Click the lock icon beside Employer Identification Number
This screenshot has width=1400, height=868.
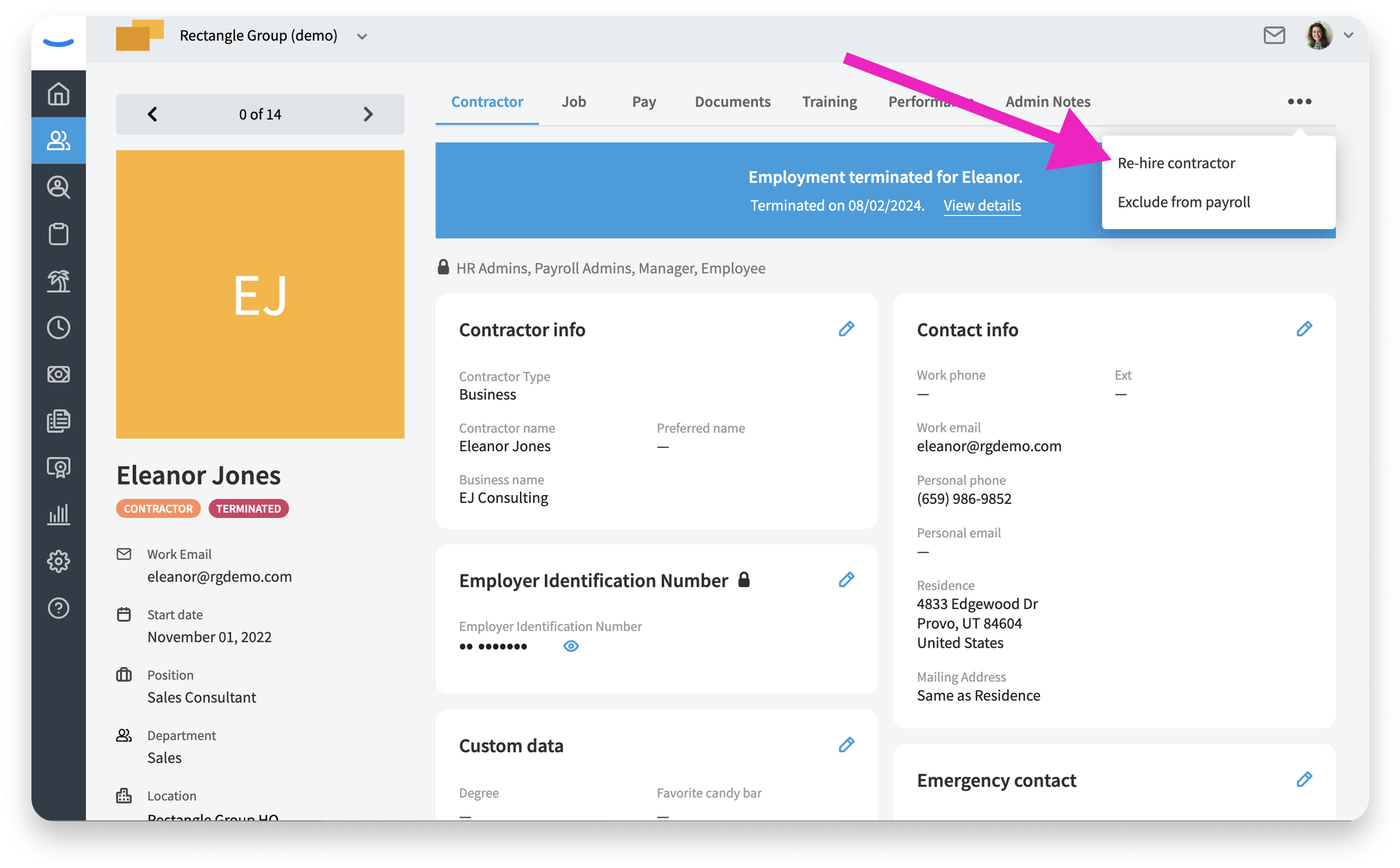pyautogui.click(x=743, y=579)
